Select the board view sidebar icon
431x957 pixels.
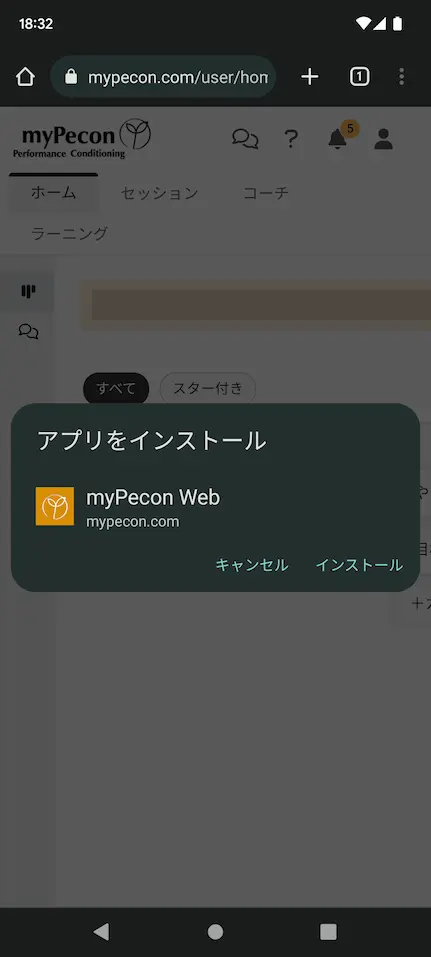[28, 291]
